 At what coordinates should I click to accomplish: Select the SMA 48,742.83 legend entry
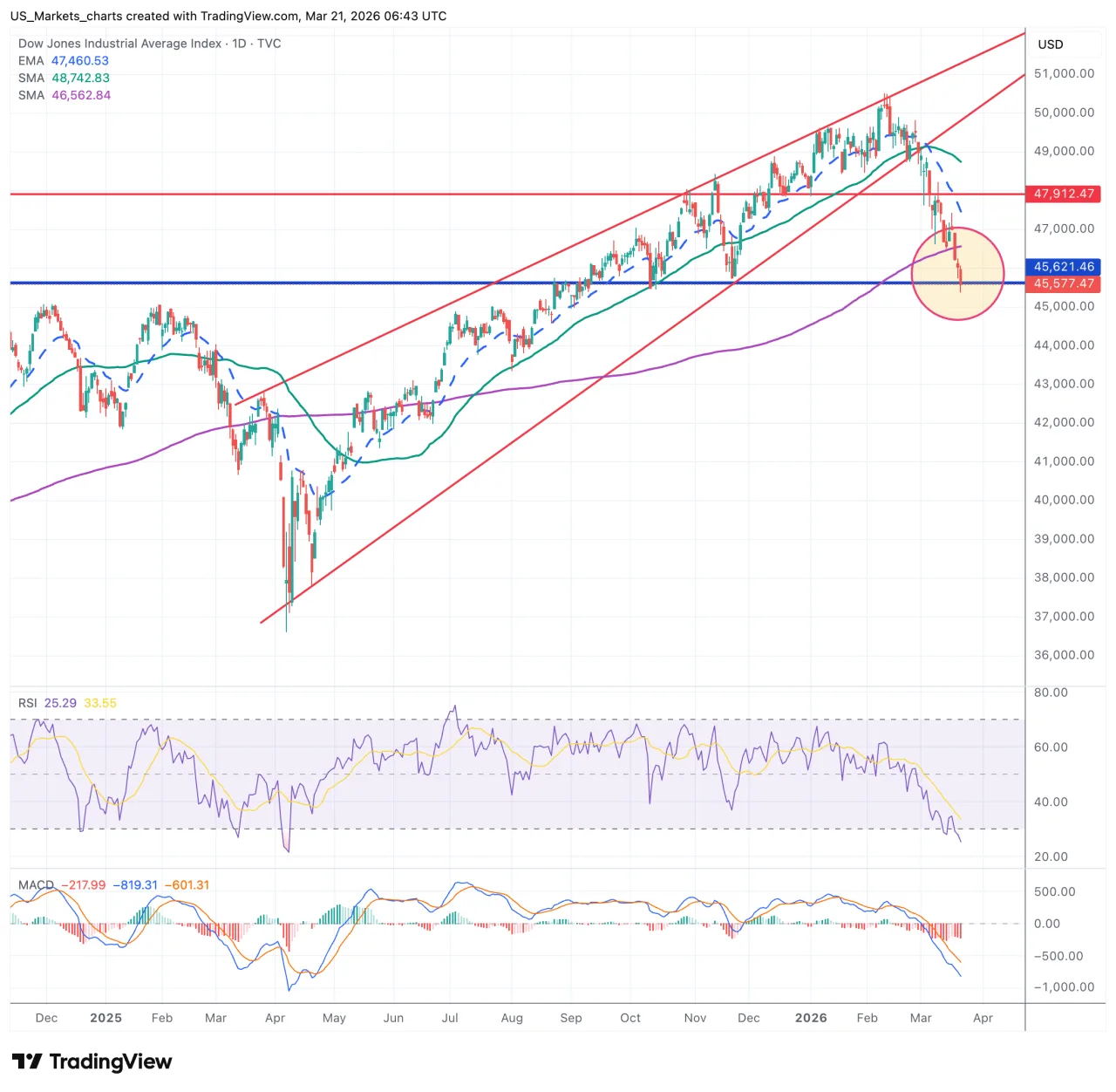pos(64,78)
